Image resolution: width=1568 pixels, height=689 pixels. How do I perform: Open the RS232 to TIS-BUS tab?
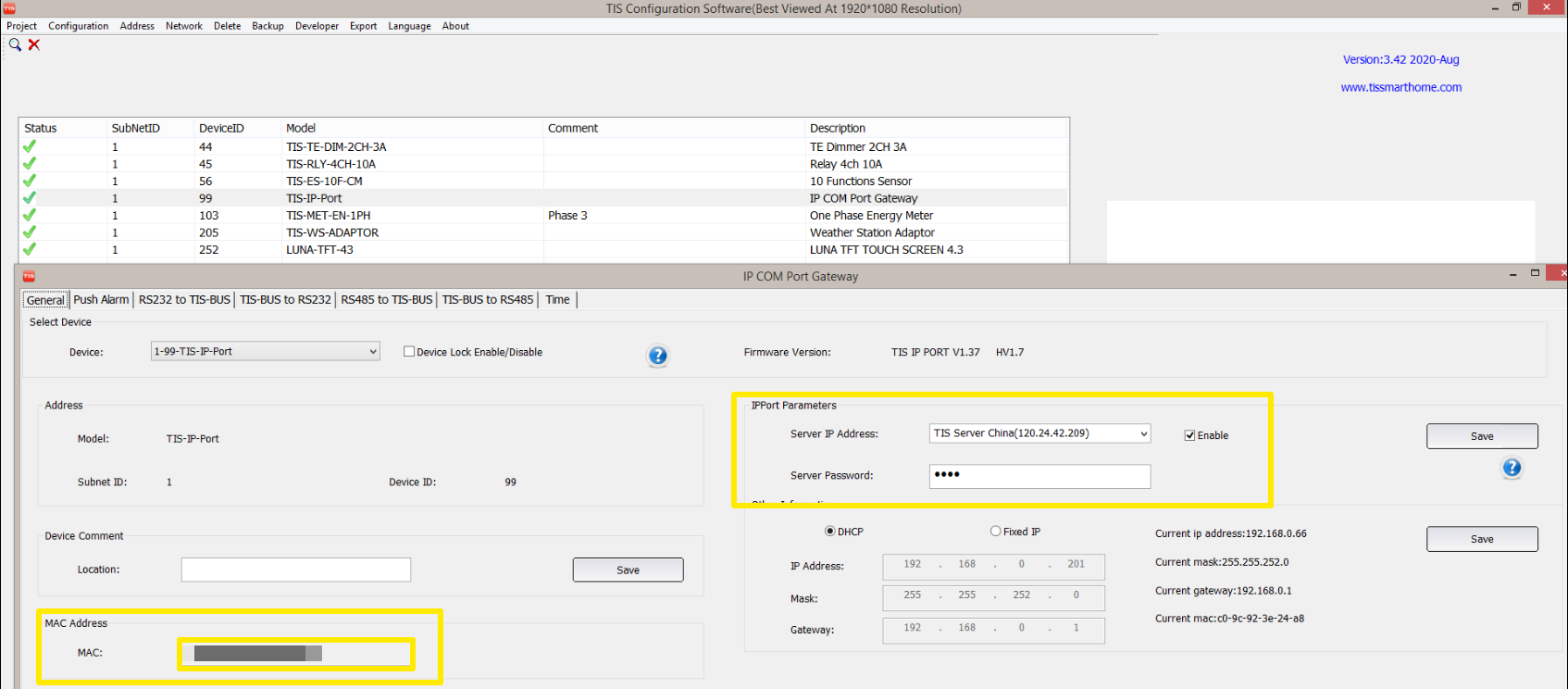pyautogui.click(x=184, y=300)
